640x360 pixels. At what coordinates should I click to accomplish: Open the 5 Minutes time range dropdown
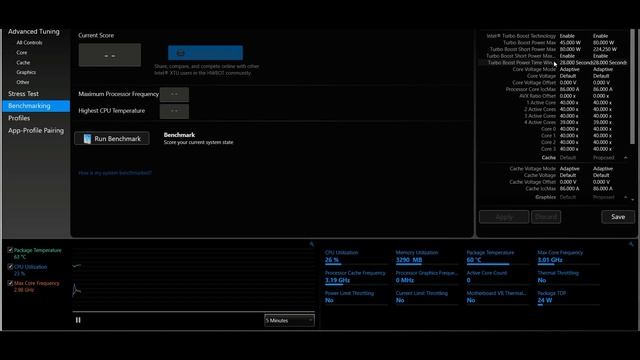pos(289,320)
